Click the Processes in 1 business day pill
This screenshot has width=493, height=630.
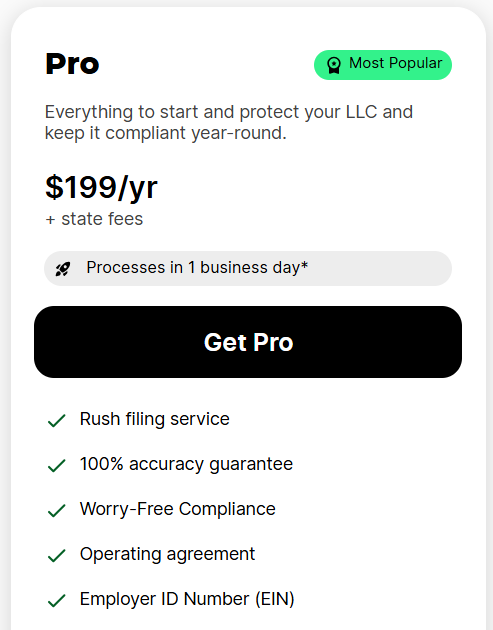pyautogui.click(x=248, y=268)
